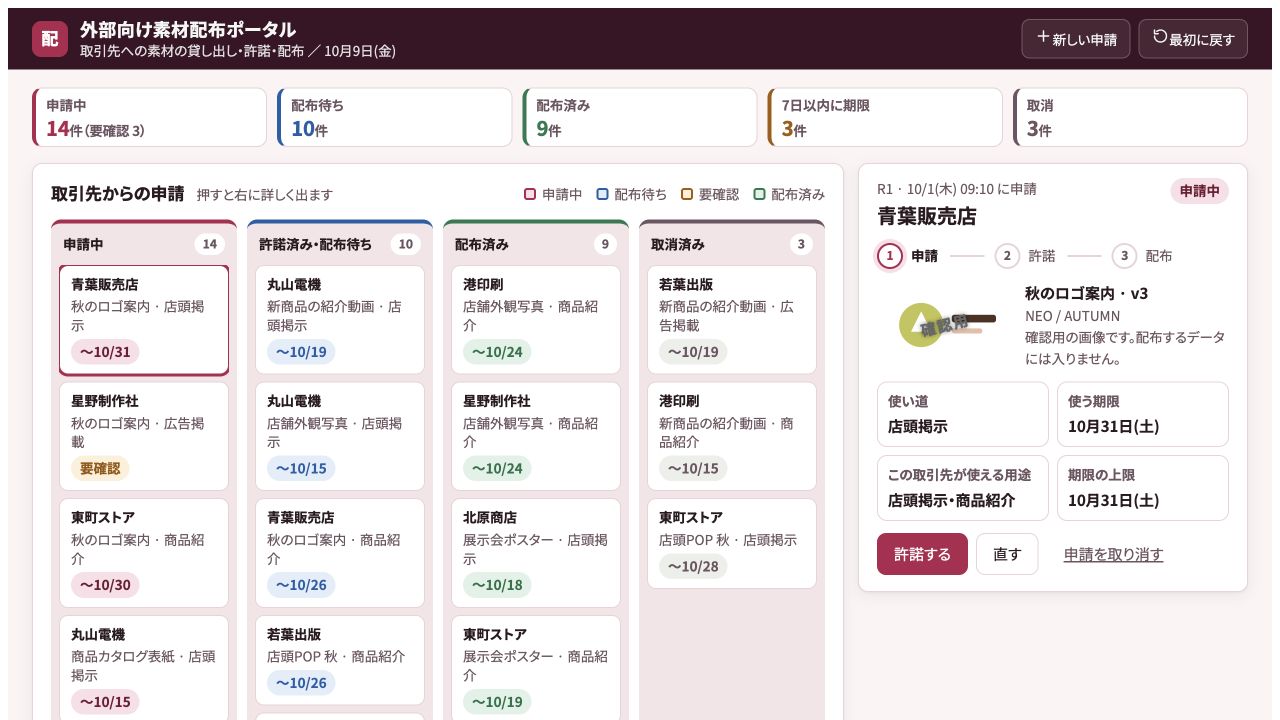Screen dimensions: 1280x720
Task: Click step 1 申請 in progress tracker
Action: (x=908, y=256)
